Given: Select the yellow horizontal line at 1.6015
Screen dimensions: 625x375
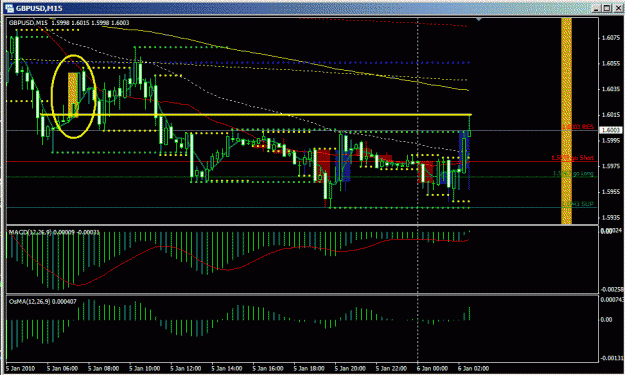Looking at the screenshot, I should pyautogui.click(x=256, y=115).
